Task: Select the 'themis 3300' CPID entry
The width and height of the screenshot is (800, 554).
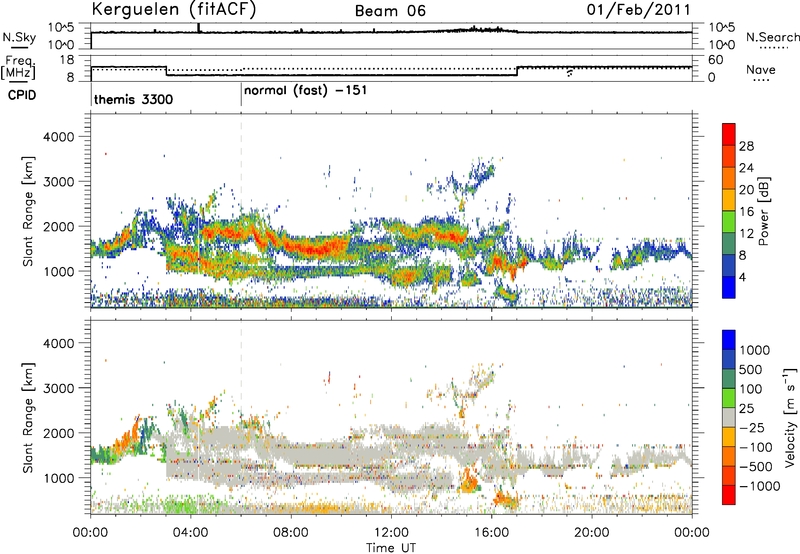Action: click(x=134, y=99)
